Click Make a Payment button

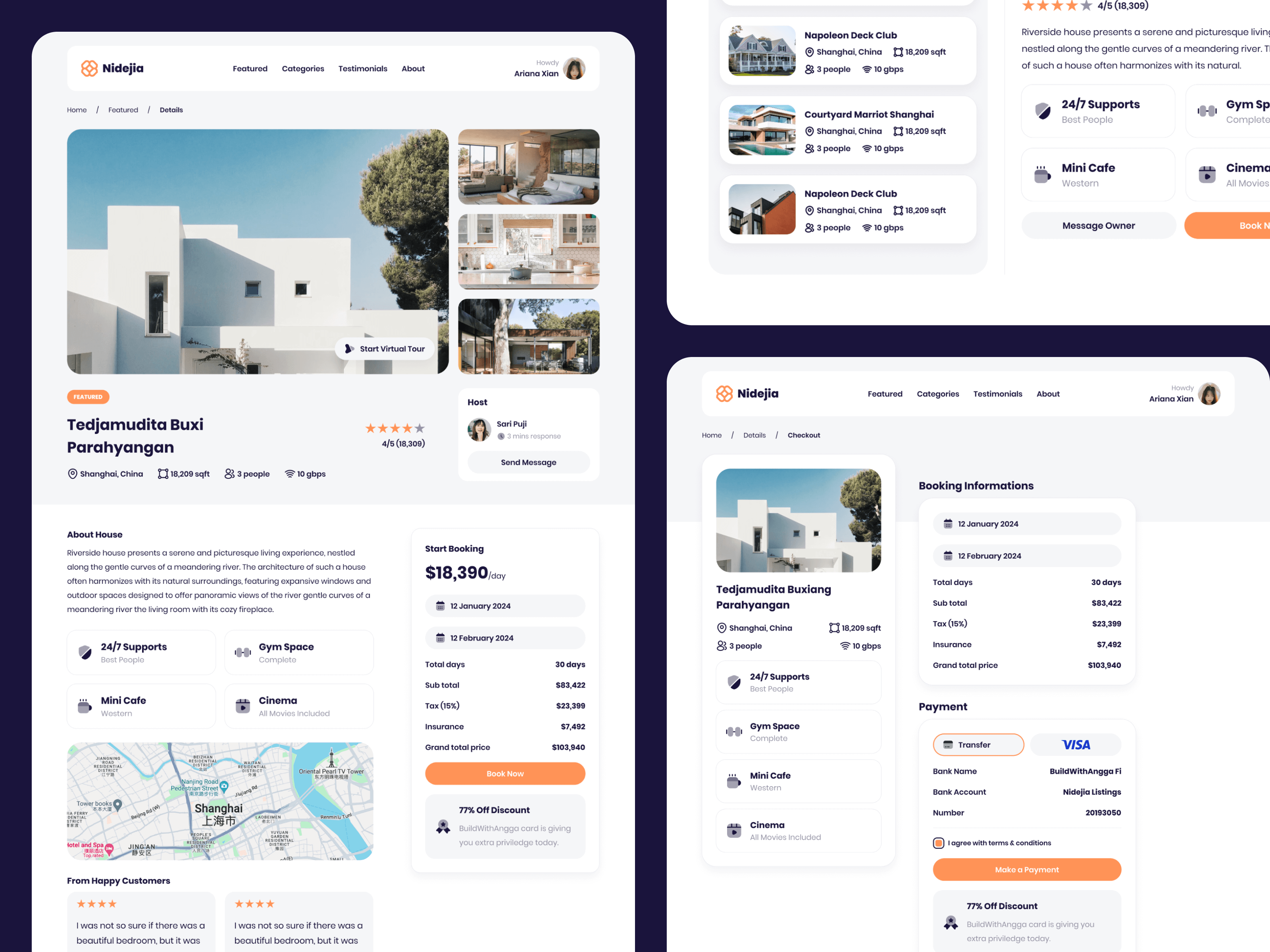pos(1027,870)
